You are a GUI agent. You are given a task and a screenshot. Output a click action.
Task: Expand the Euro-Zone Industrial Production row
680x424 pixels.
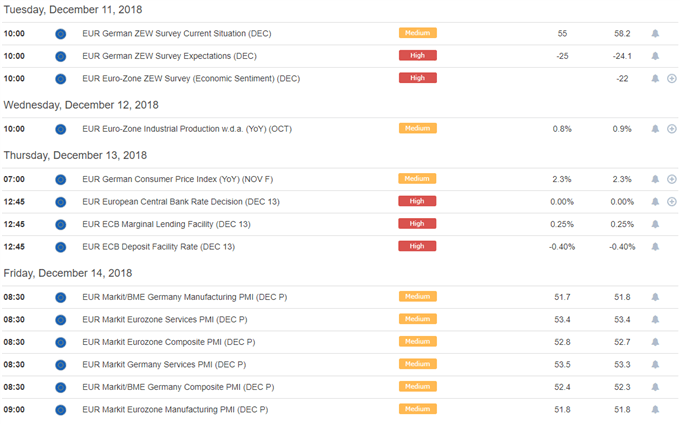(x=672, y=129)
